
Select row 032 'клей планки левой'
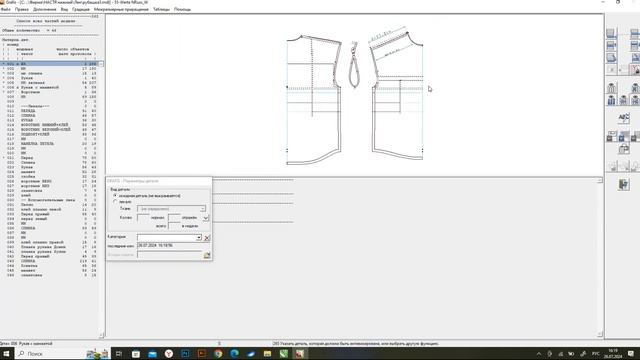[x=49, y=209]
